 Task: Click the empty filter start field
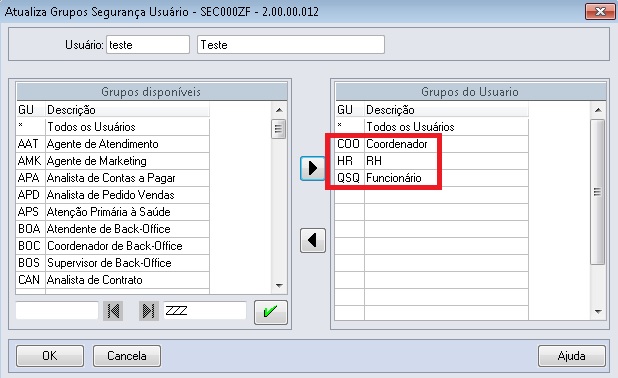pyautogui.click(x=57, y=311)
